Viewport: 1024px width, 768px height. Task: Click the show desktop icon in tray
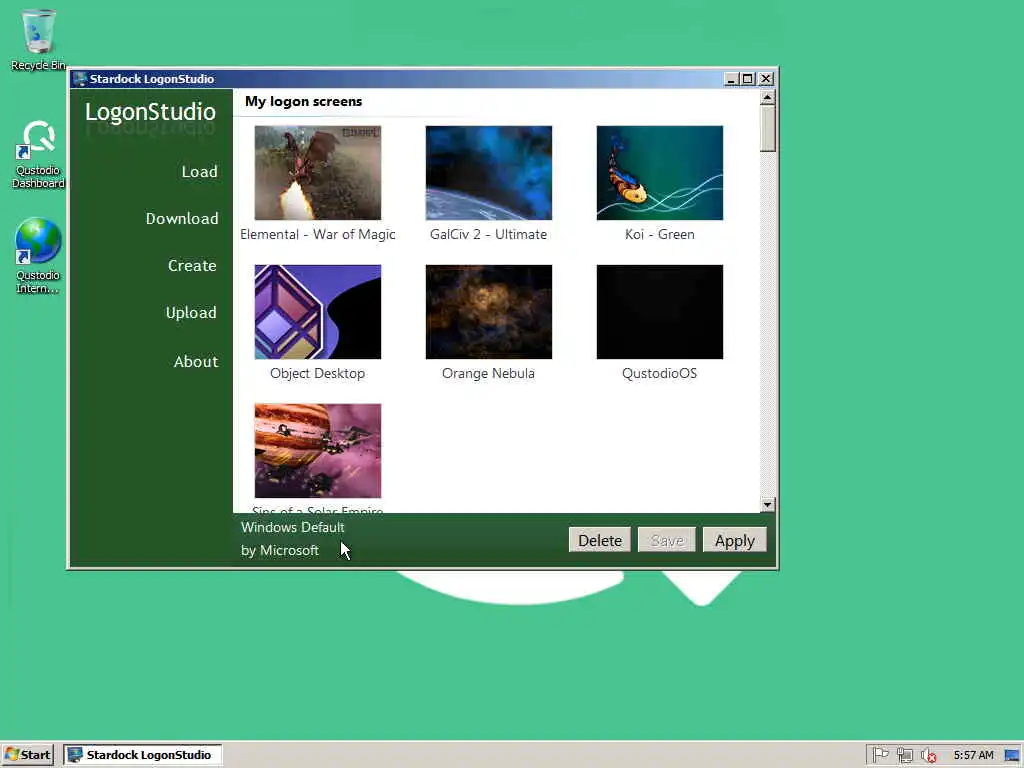pyautogui.click(x=1013, y=756)
